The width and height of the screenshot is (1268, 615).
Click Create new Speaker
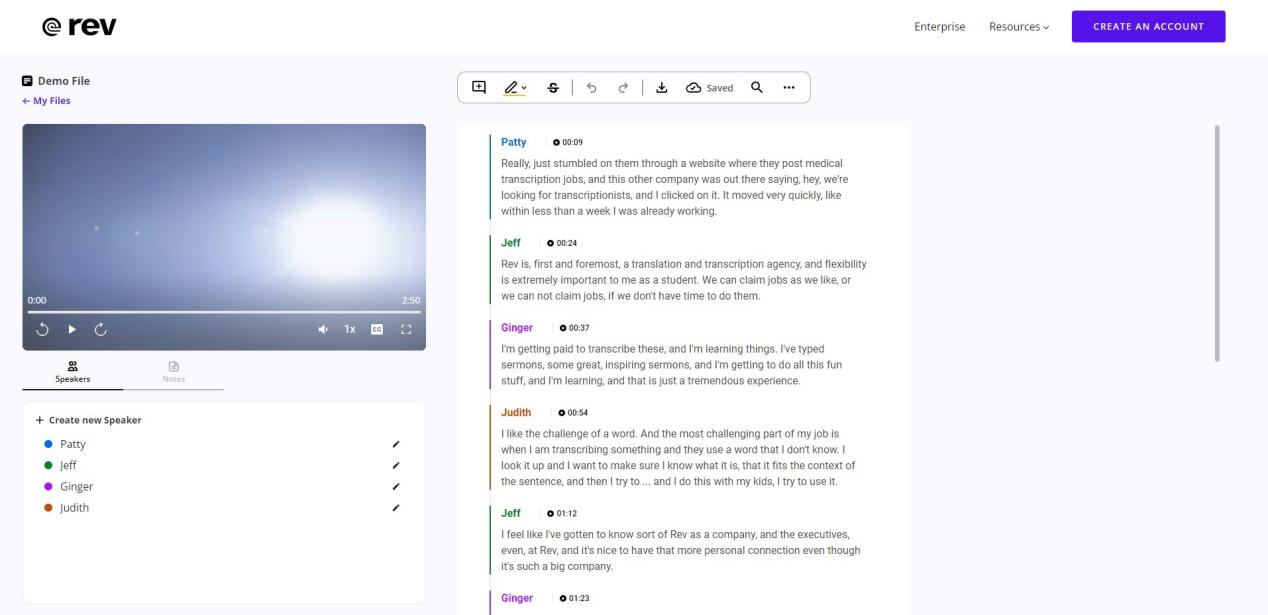coord(88,420)
